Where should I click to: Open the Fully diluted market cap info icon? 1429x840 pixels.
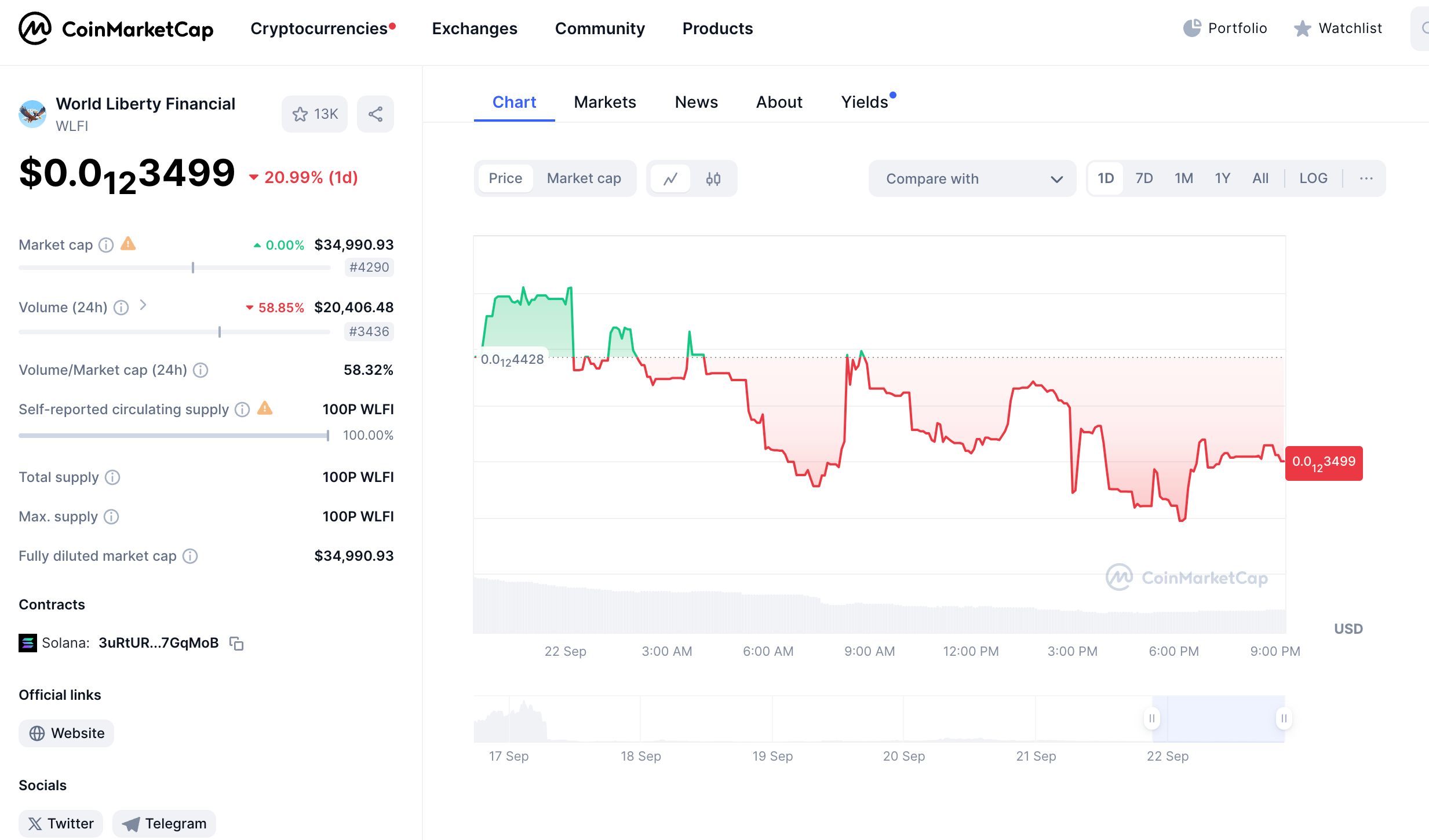point(190,556)
